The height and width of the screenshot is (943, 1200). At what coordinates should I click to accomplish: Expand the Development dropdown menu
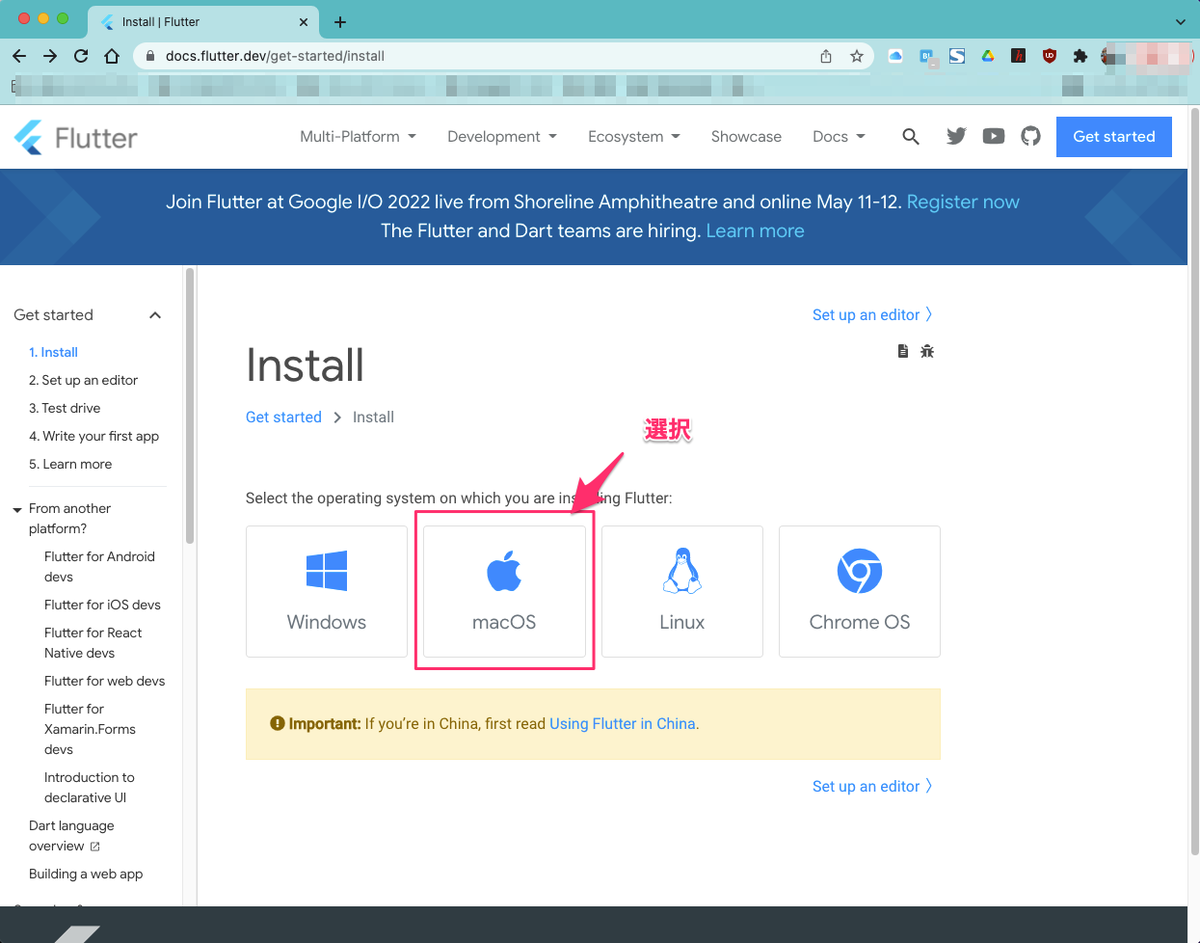pos(502,137)
